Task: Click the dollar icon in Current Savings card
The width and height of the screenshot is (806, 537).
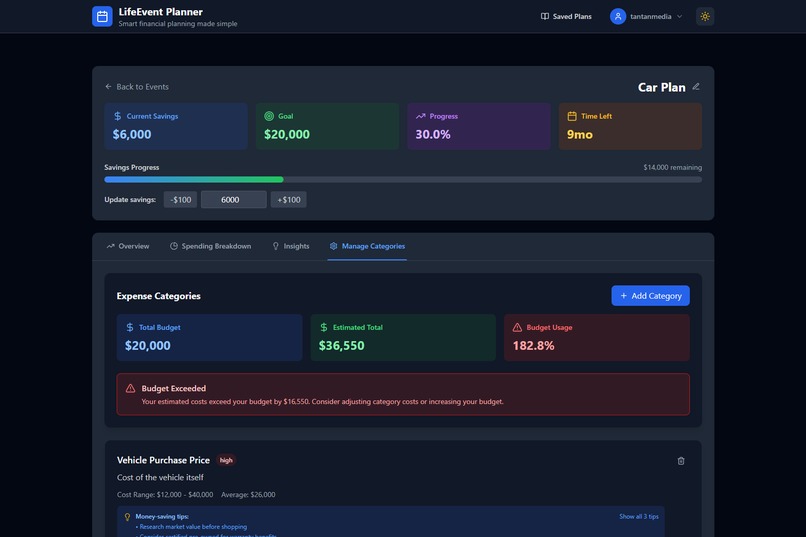Action: pyautogui.click(x=118, y=116)
